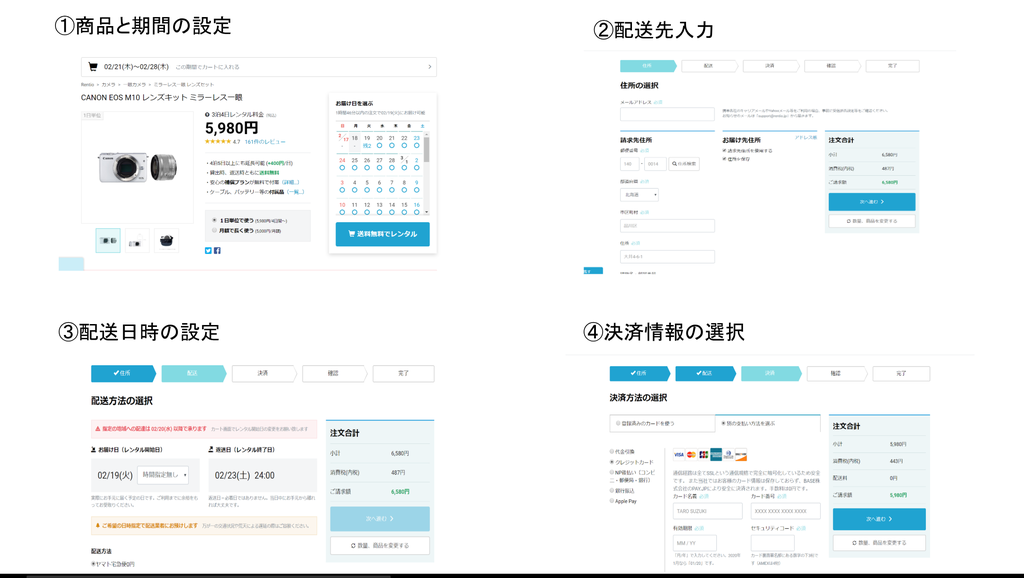This screenshot has height=578, width=1024.
Task: Pick the availability circle under date 28
Action: tap(392, 168)
